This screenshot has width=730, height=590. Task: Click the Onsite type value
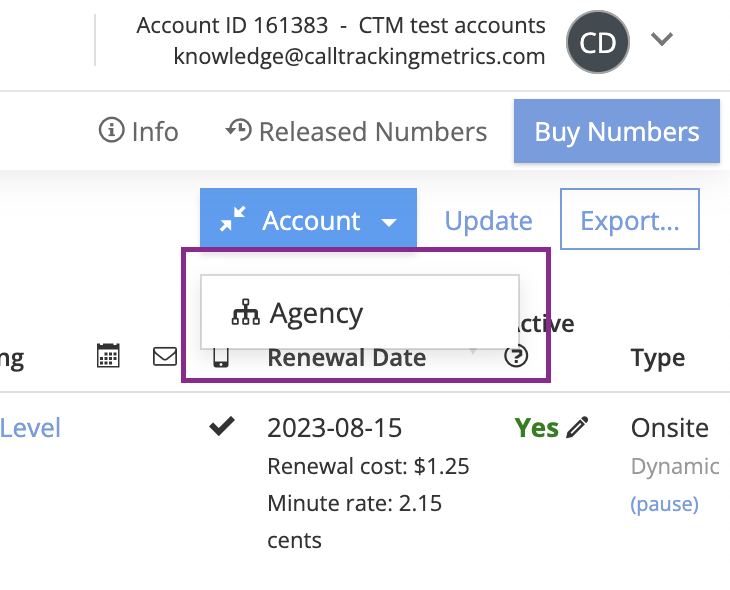tap(669, 428)
